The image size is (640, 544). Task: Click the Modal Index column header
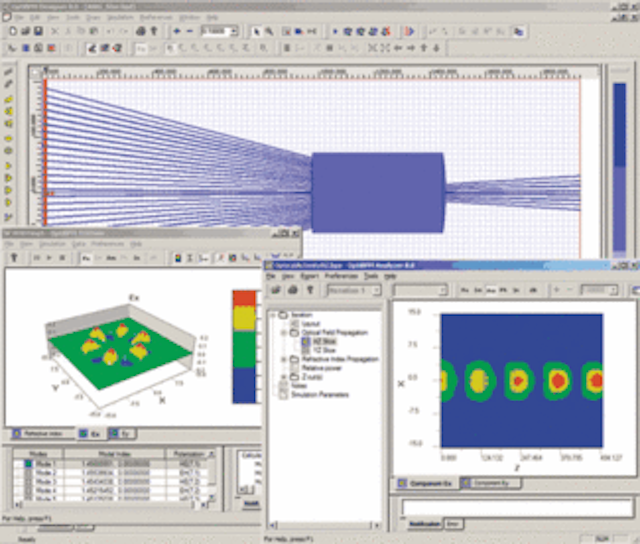[114, 454]
